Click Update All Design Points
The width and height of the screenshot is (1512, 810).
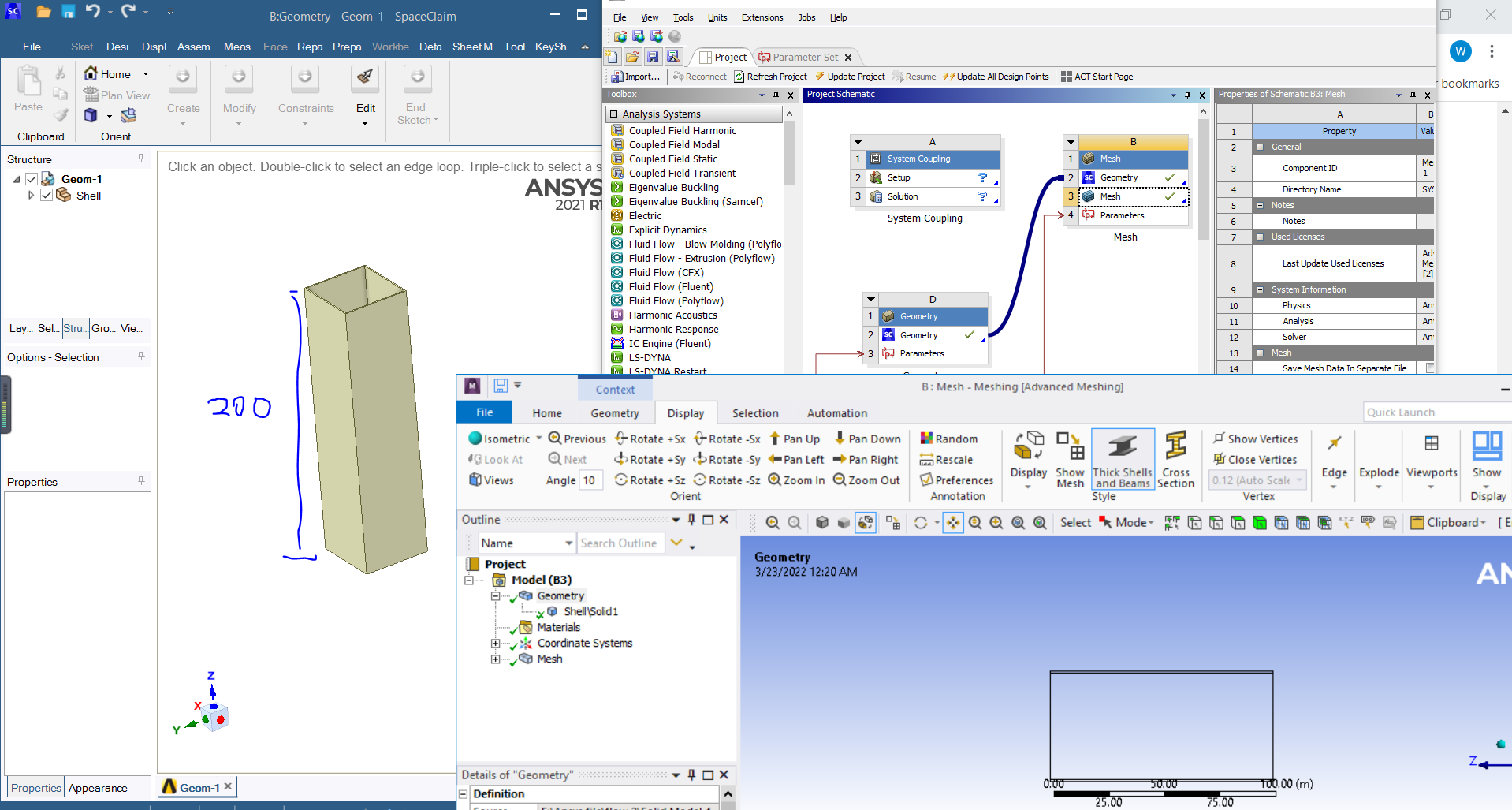coord(996,77)
